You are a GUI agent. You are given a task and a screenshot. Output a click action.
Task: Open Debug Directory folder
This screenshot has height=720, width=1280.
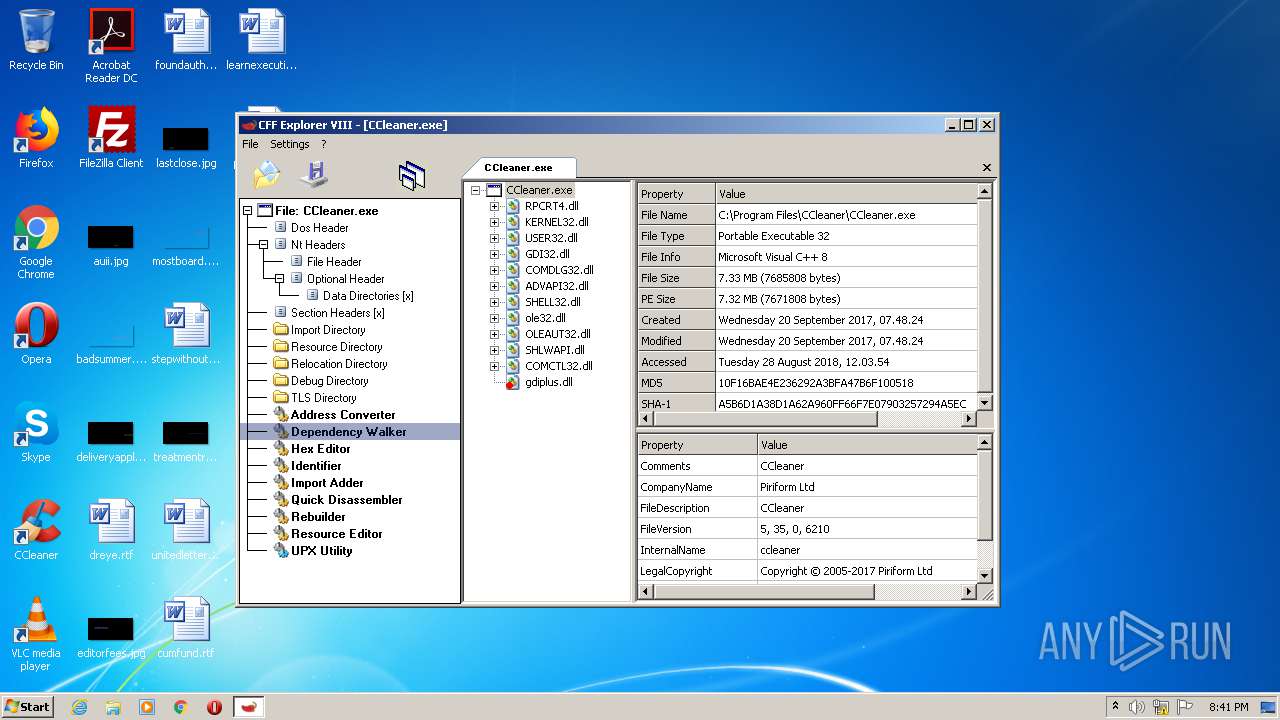click(x=329, y=381)
